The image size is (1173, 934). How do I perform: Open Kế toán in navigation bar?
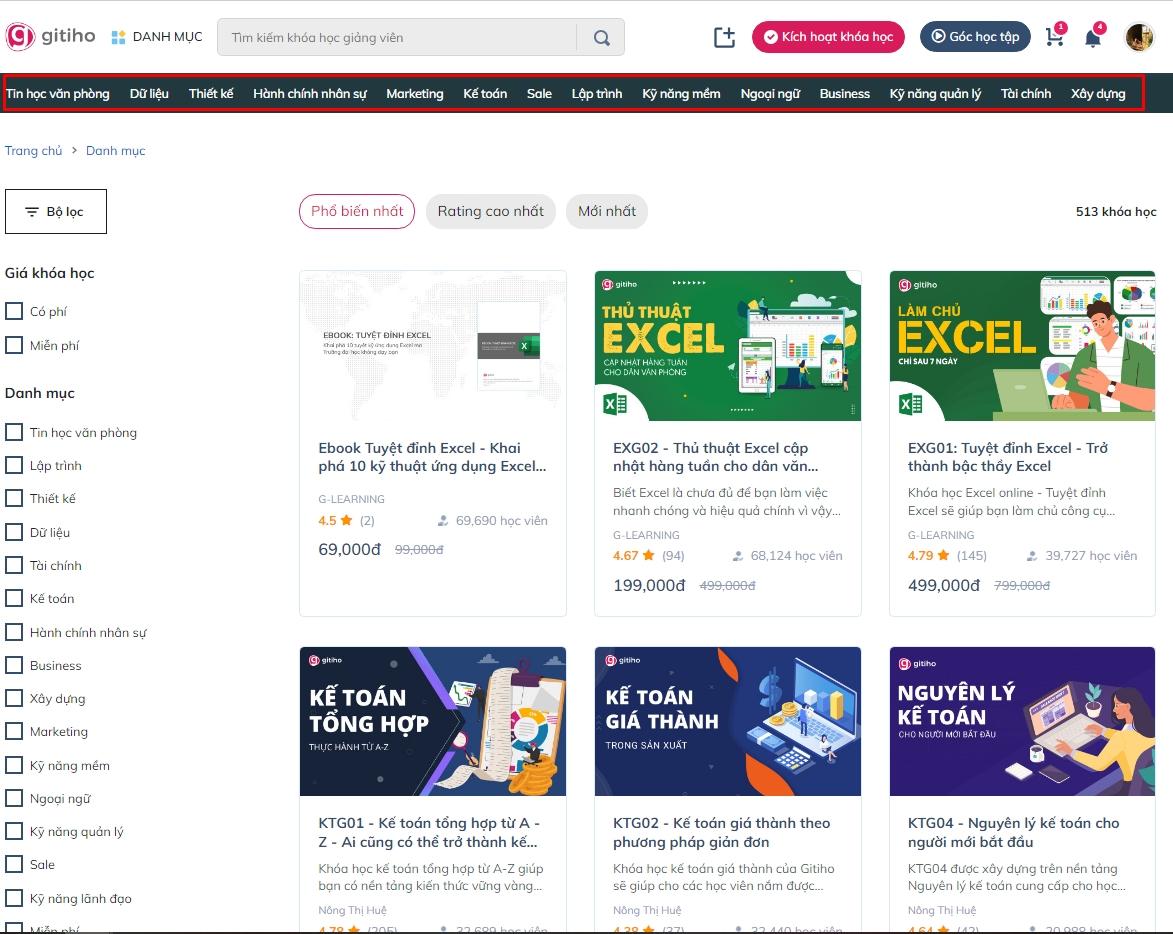(x=485, y=93)
